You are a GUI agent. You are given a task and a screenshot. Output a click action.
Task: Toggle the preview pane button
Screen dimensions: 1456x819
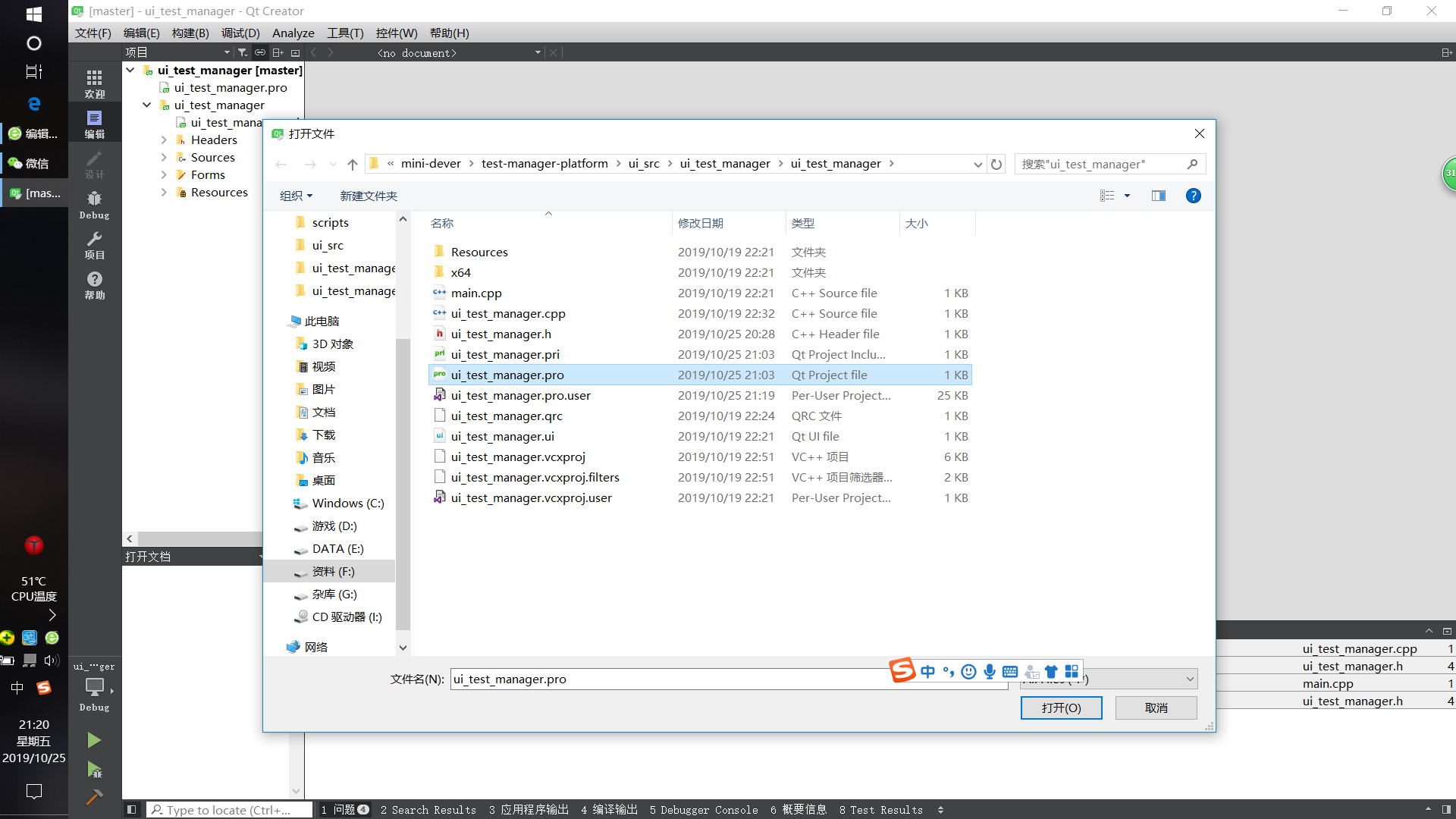[1158, 196]
